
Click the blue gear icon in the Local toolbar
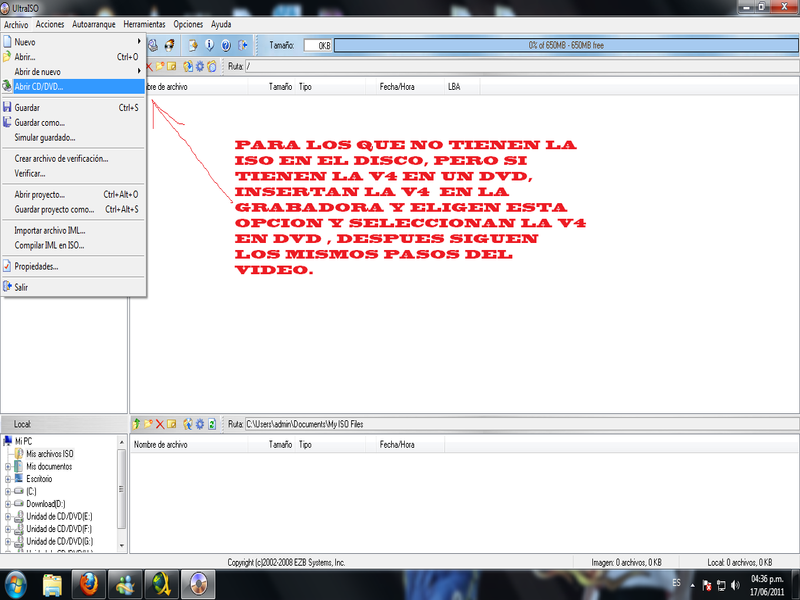199,424
